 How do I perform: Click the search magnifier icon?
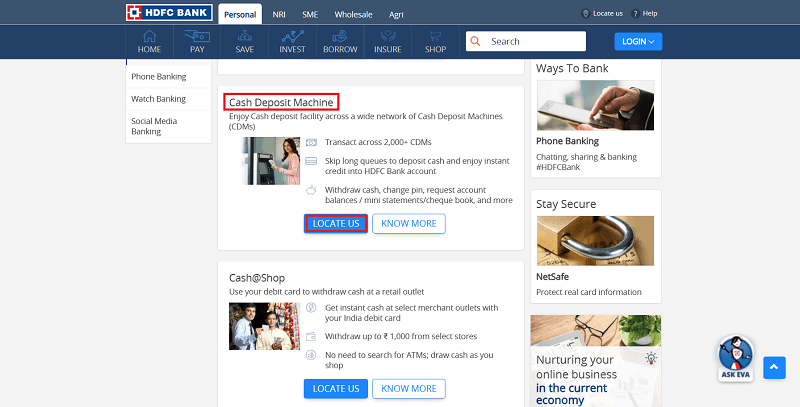click(475, 41)
